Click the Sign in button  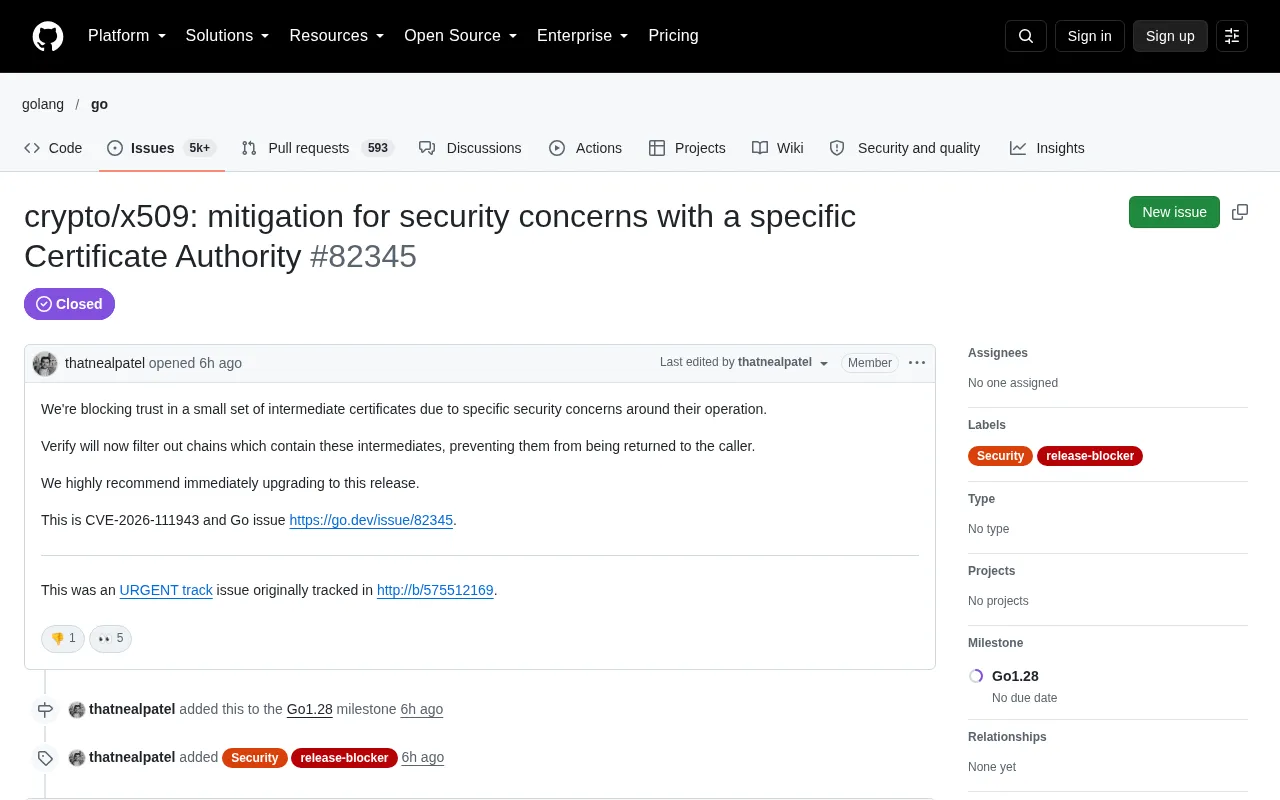[1089, 36]
